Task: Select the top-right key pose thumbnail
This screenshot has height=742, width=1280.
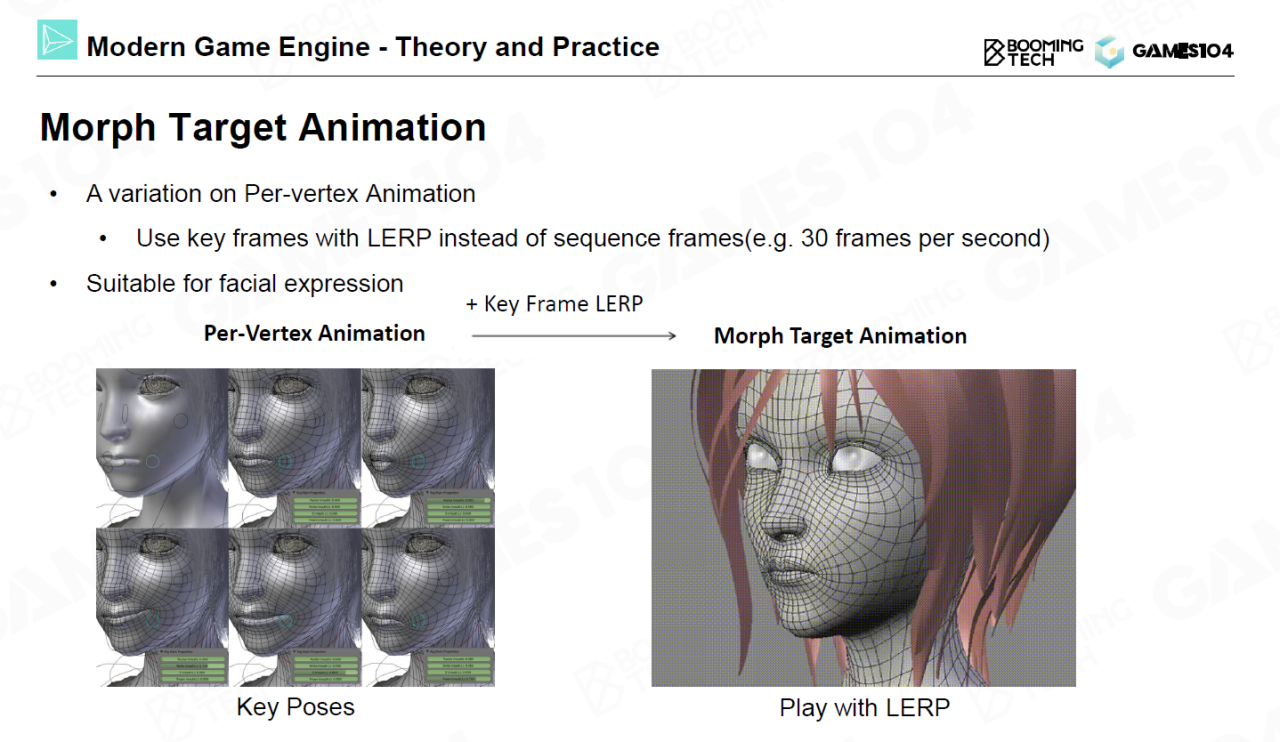Action: pos(428,447)
